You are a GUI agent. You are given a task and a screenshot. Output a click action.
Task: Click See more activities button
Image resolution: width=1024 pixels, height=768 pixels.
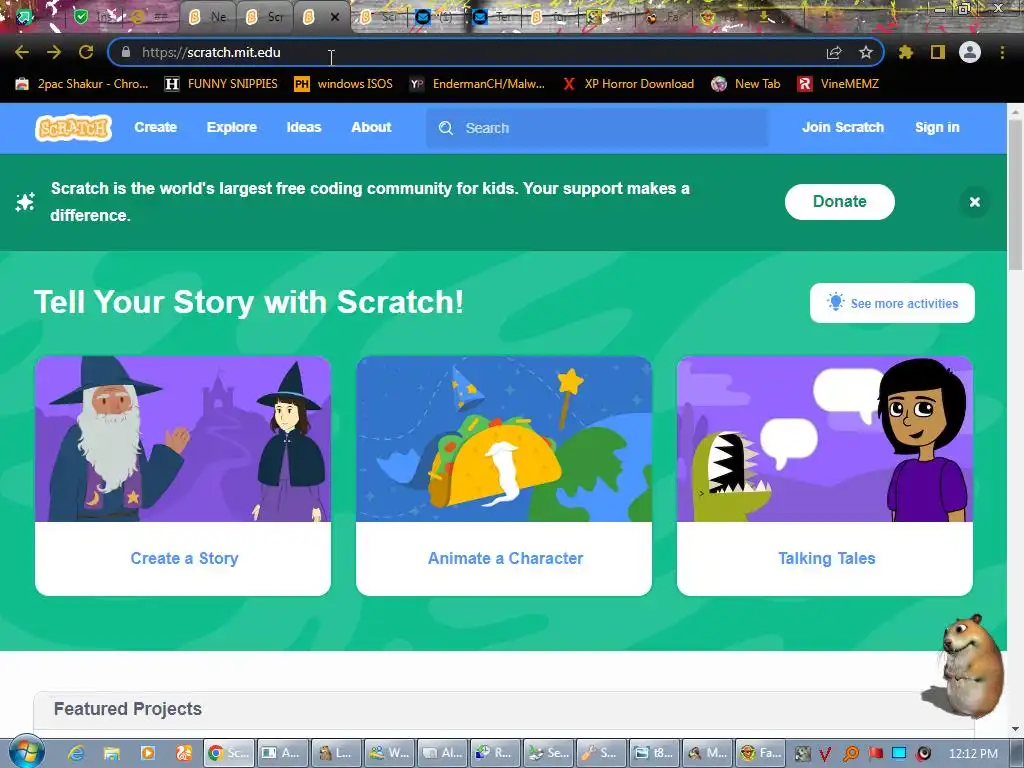pyautogui.click(x=892, y=303)
